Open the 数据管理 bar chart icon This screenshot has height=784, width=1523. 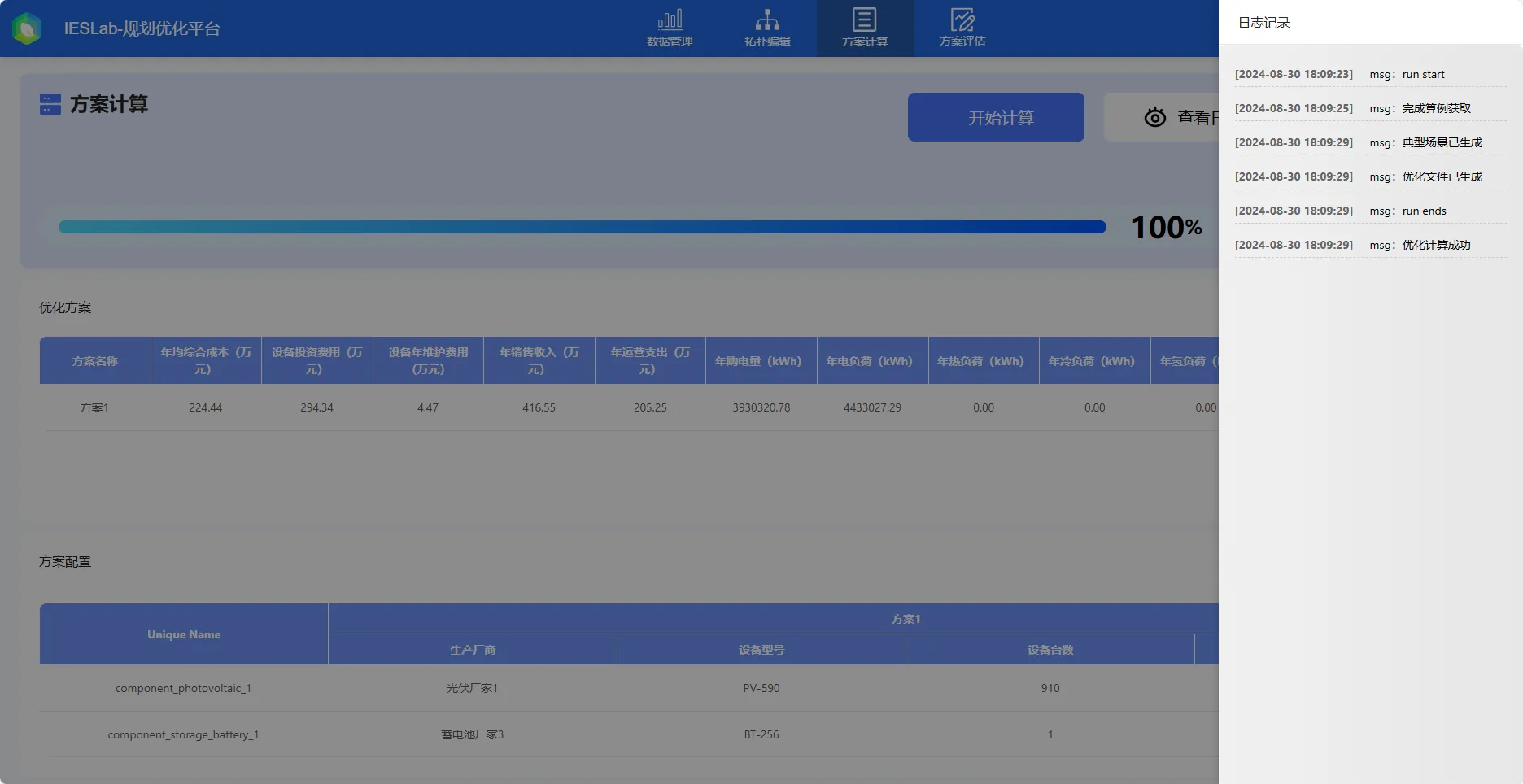(x=670, y=20)
